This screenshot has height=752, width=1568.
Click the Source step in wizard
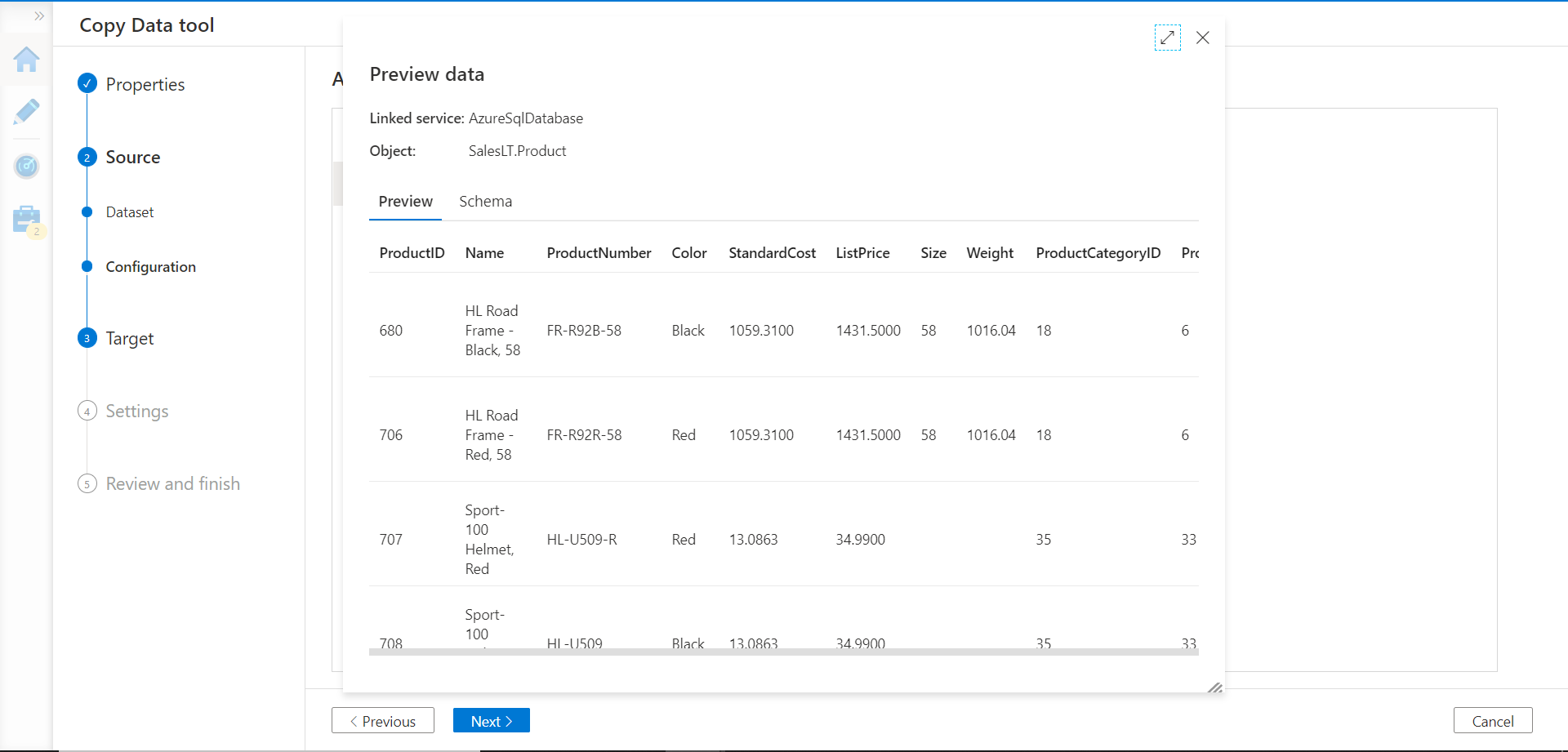tap(132, 158)
